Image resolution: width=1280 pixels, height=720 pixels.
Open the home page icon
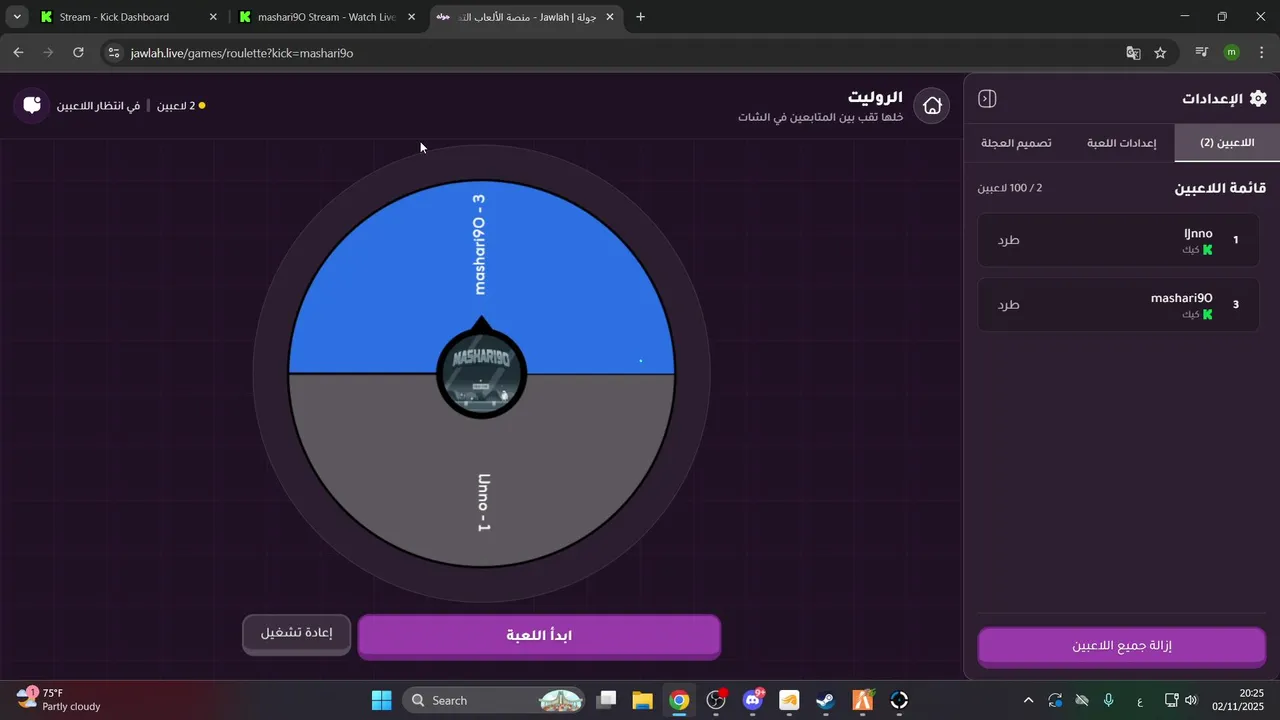click(x=932, y=105)
